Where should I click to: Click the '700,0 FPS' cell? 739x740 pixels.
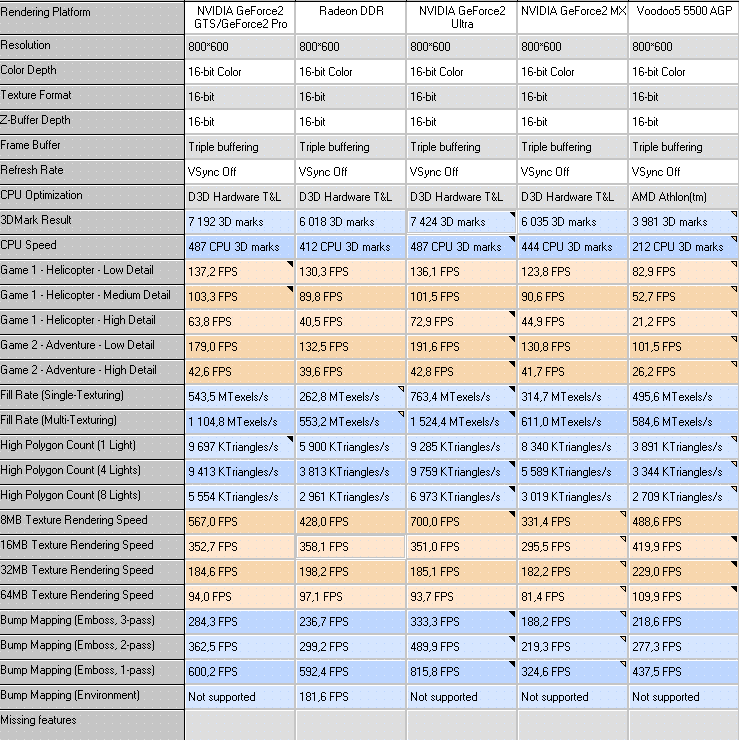click(462, 522)
